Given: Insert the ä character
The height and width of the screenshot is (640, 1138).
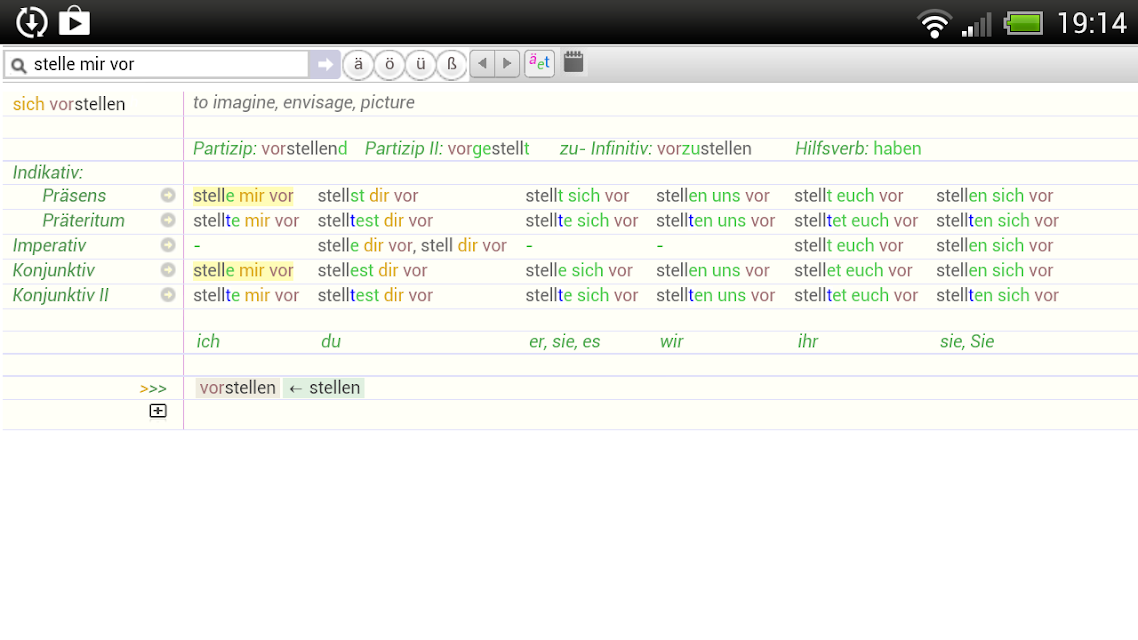Looking at the screenshot, I should (x=358, y=65).
